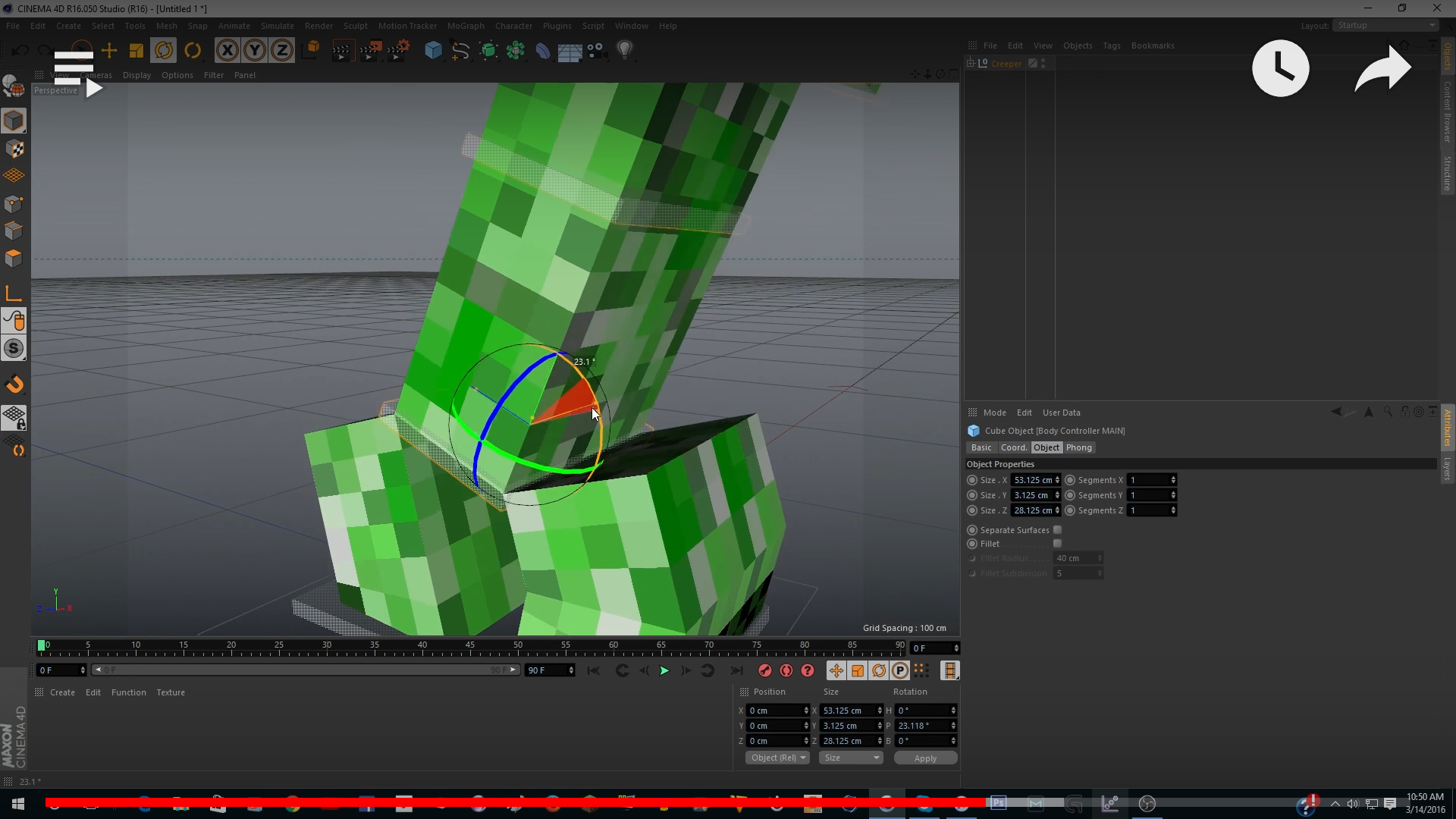Add a Light object
The height and width of the screenshot is (819, 1456).
pyautogui.click(x=624, y=51)
